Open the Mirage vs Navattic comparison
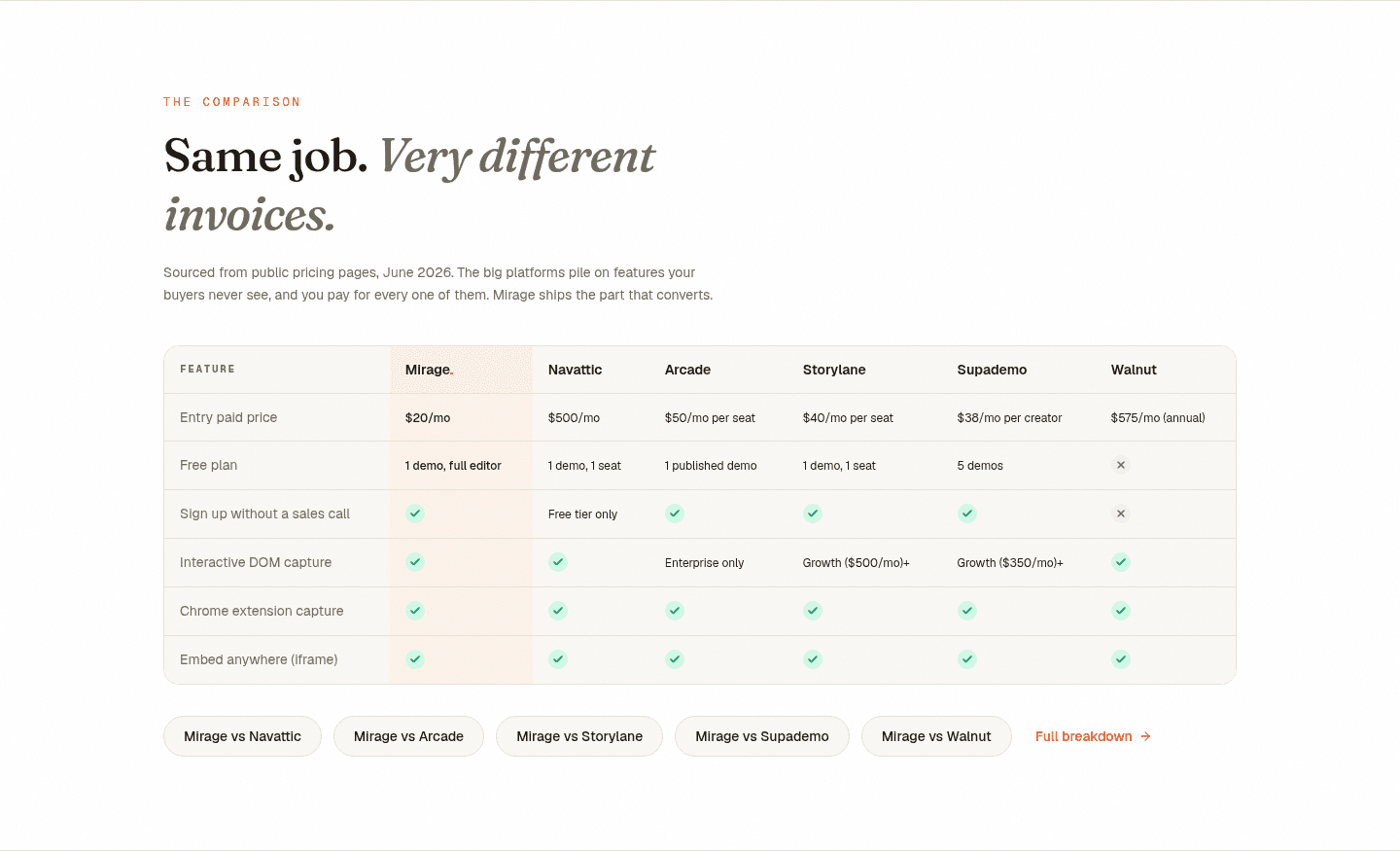 point(242,736)
